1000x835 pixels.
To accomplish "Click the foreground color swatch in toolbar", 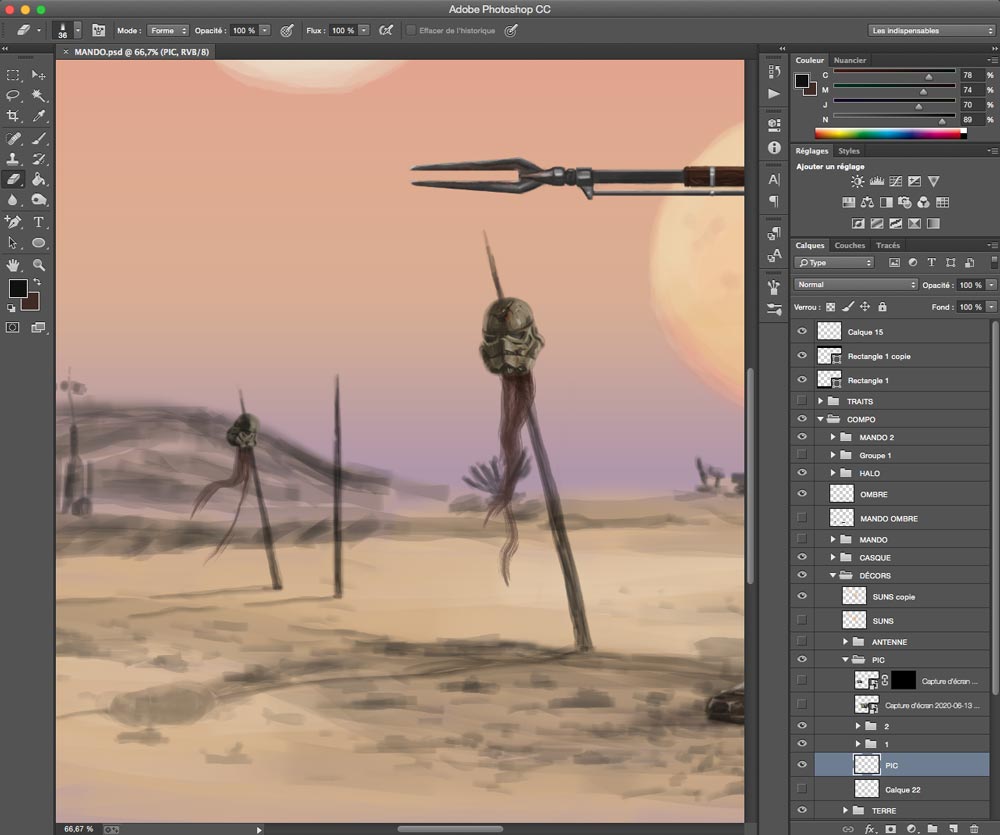I will [x=17, y=289].
